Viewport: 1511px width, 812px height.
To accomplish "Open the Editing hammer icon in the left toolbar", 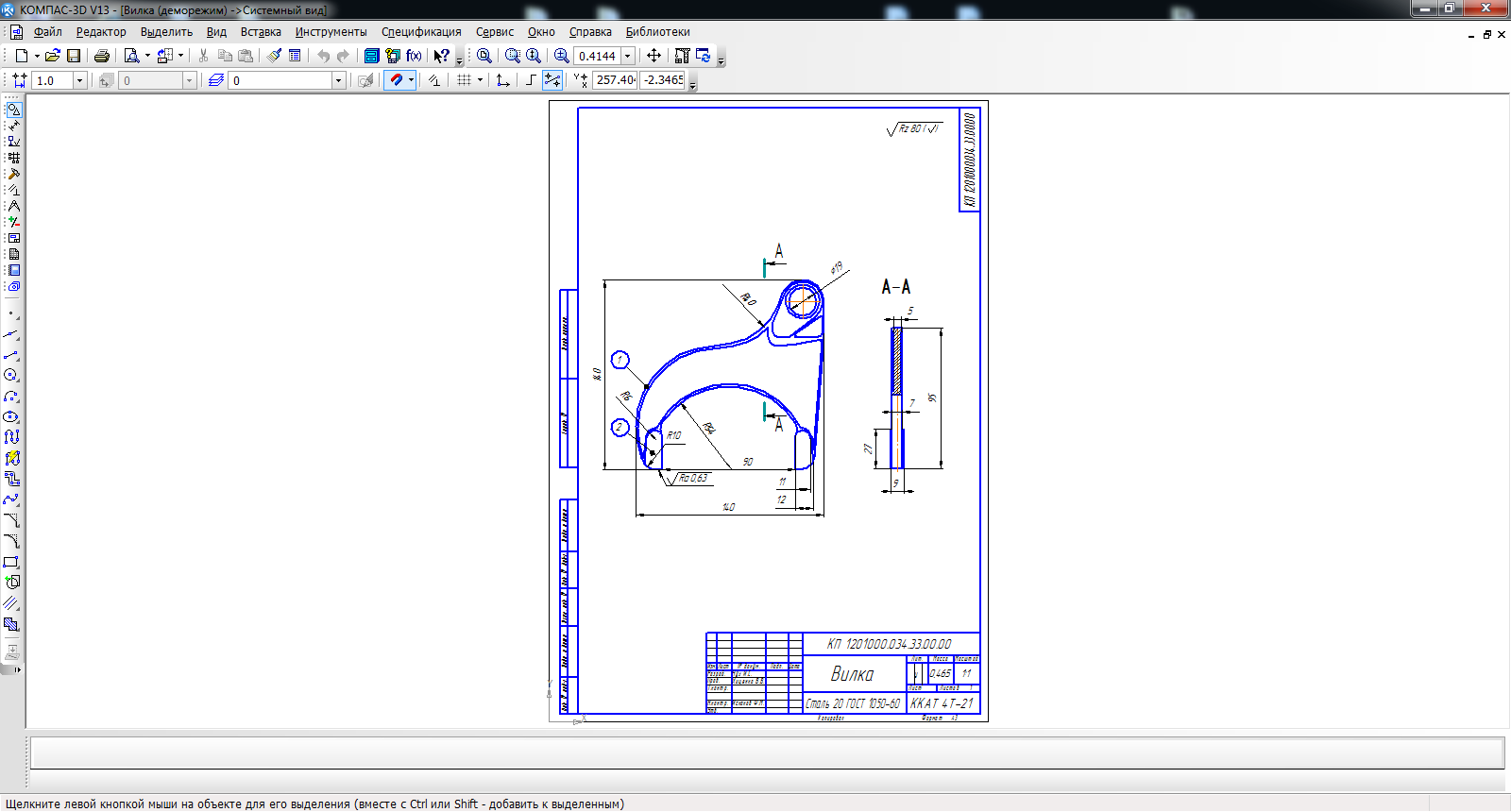I will tap(13, 174).
